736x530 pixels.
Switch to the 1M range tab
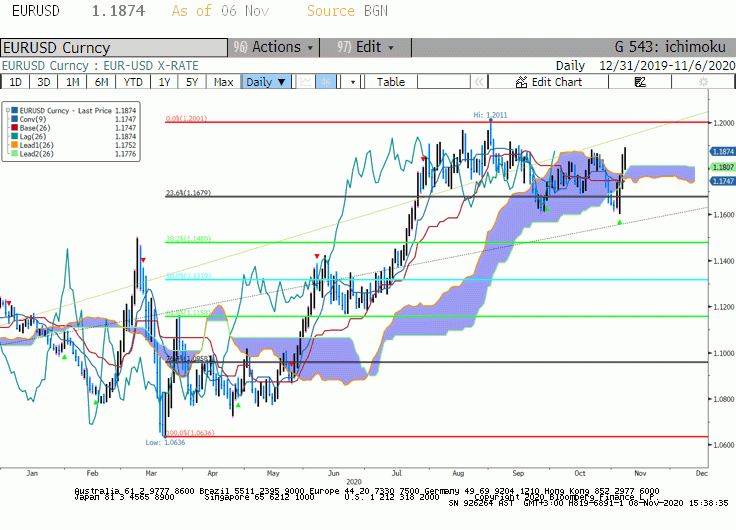pyautogui.click(x=72, y=82)
